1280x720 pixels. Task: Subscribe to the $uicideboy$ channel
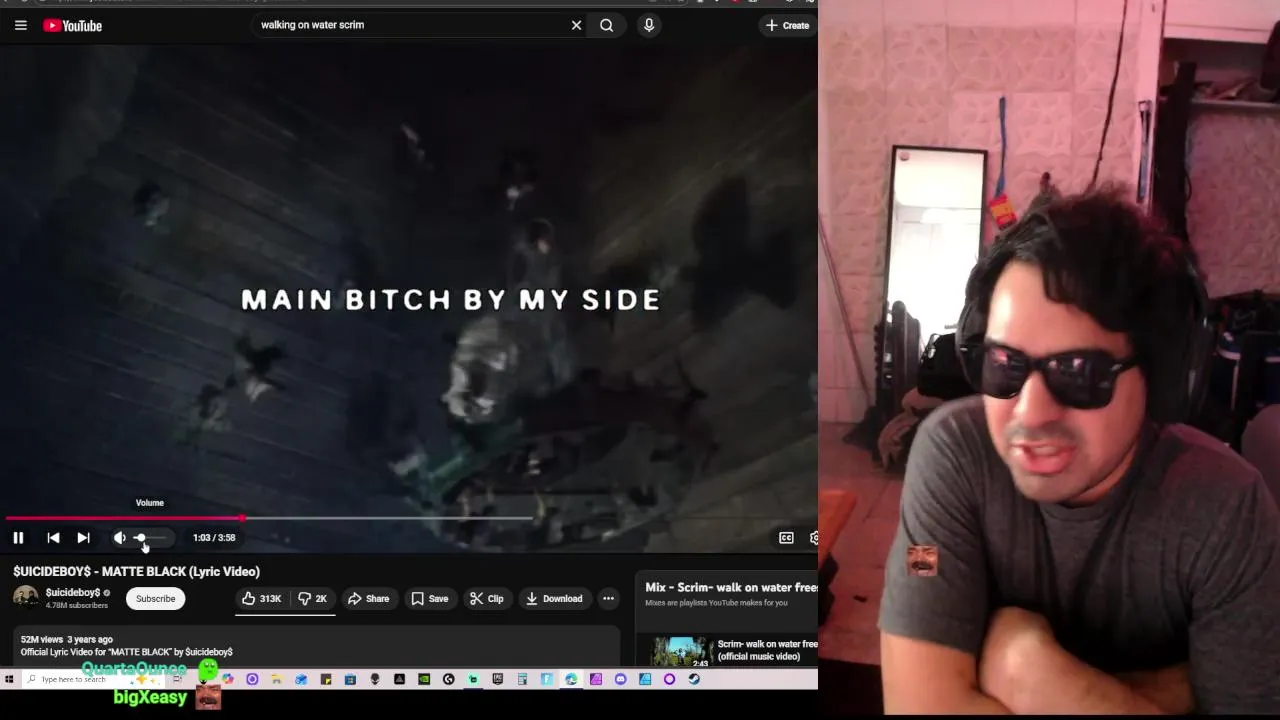155,598
